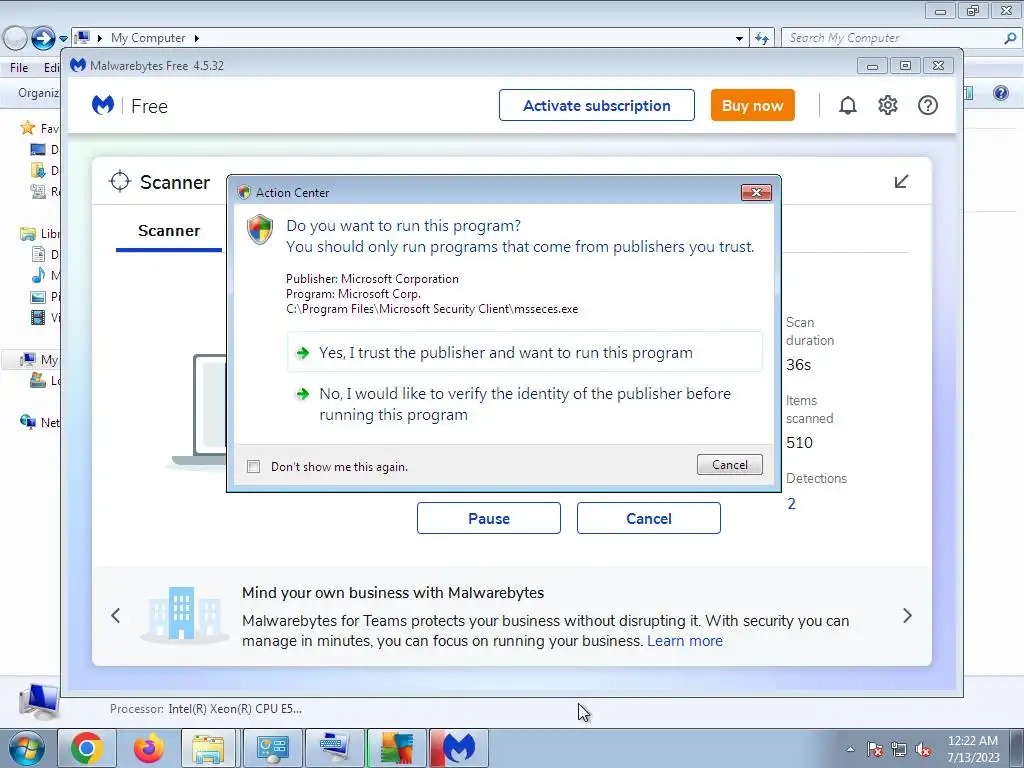The width and height of the screenshot is (1024, 768).
Task: Click the Windows Start button
Action: click(27, 748)
